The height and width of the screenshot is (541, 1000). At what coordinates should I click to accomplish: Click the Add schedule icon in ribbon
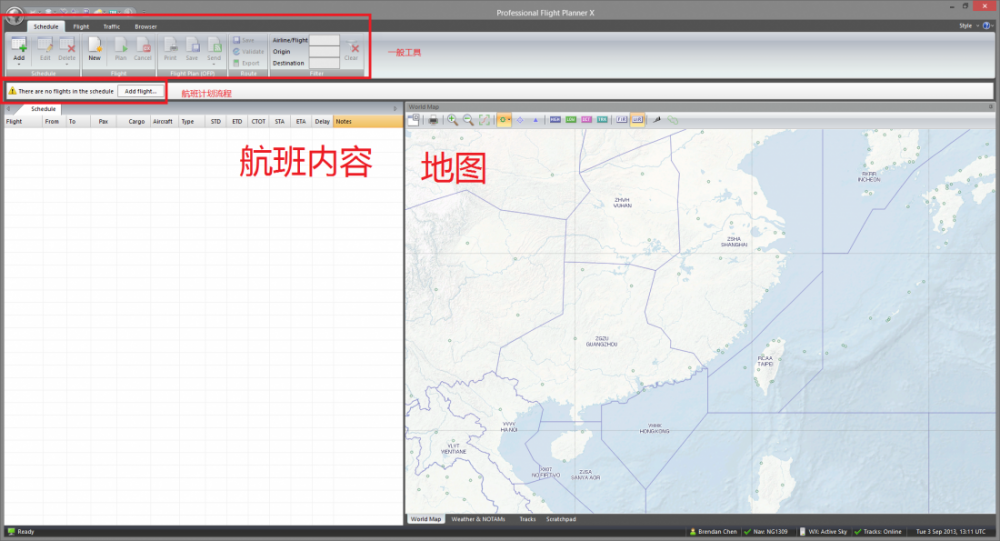18,46
